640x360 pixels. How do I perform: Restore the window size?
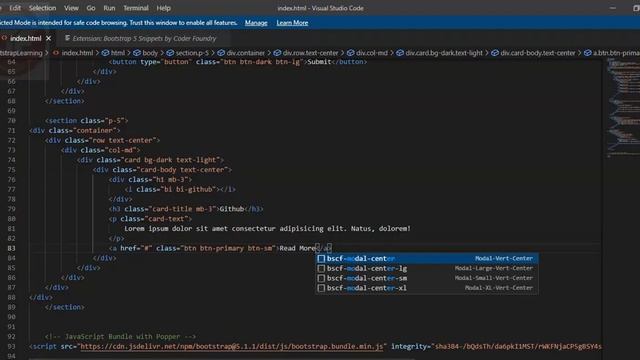pyautogui.click(x=636, y=8)
